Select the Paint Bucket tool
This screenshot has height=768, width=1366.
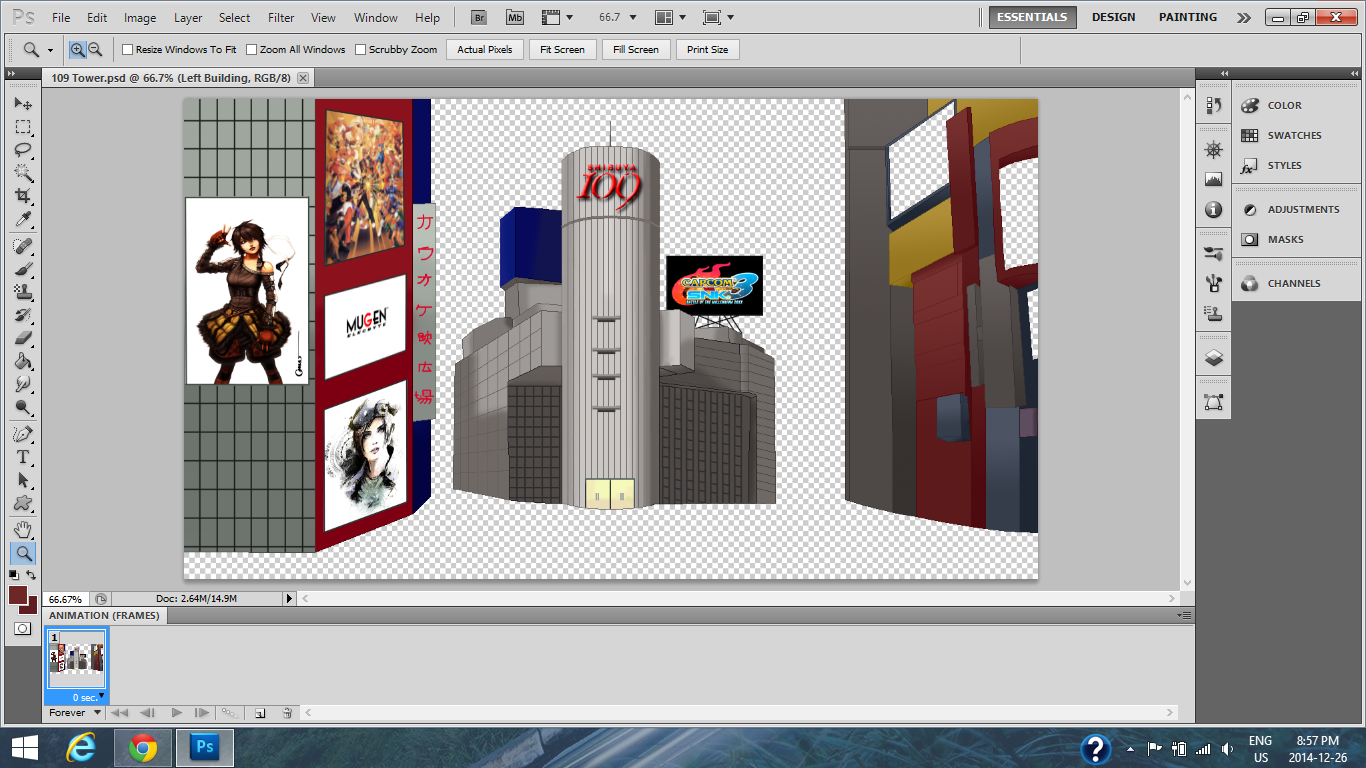23,361
